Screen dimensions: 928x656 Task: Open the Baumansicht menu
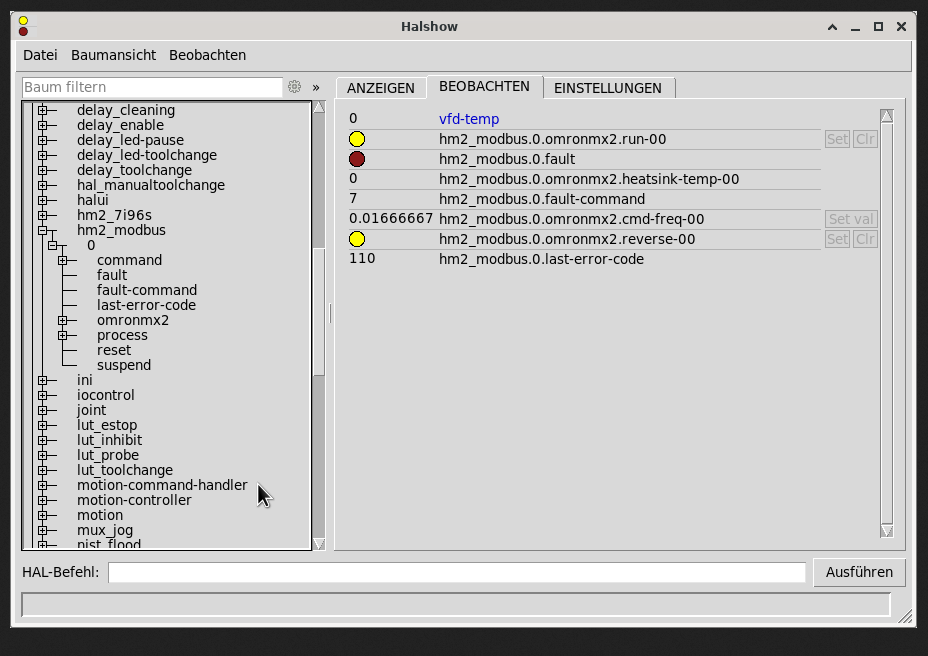[x=113, y=55]
